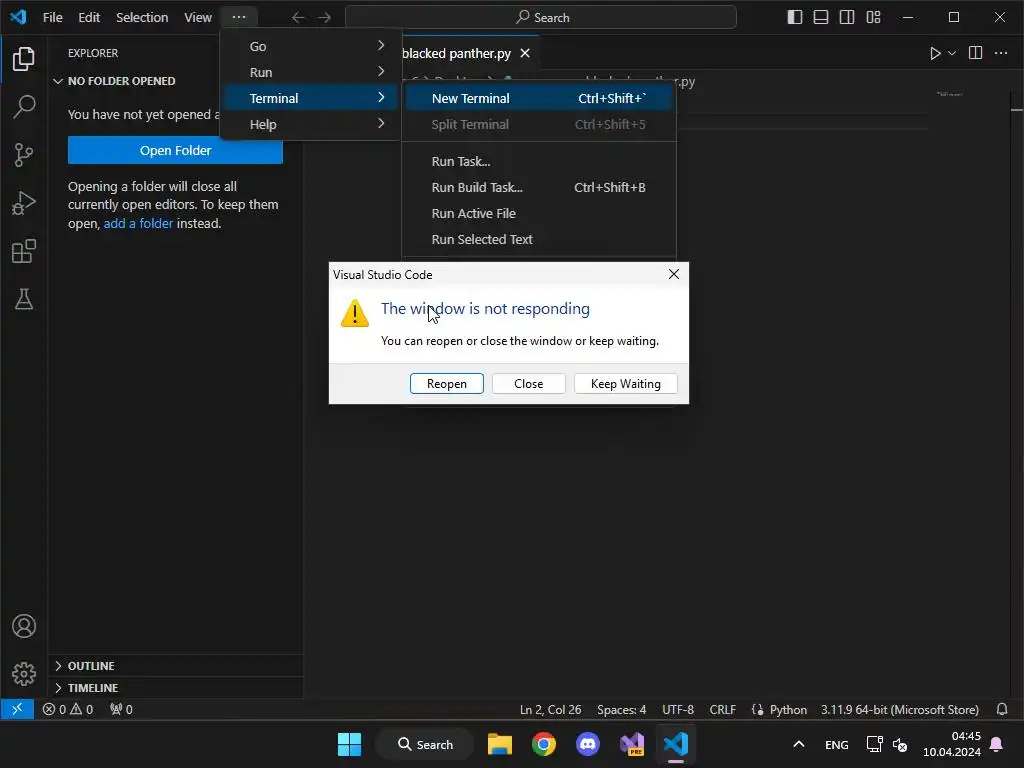Click UTF-8 encoding status entry
Image resolution: width=1024 pixels, height=768 pixels.
[678, 710]
